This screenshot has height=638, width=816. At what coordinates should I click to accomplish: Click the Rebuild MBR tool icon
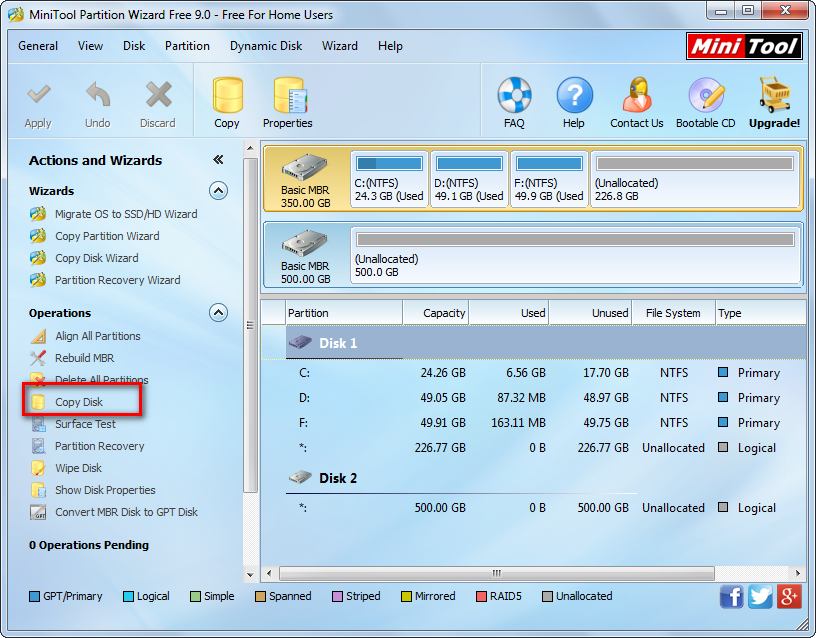[38, 358]
